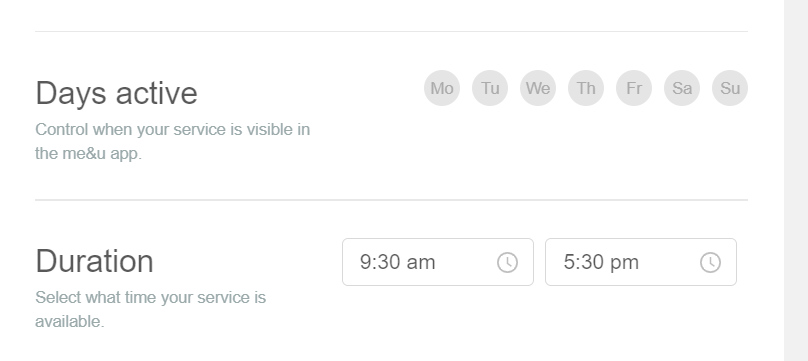Open the end time clock picker icon
The height and width of the screenshot is (361, 808).
coord(710,263)
